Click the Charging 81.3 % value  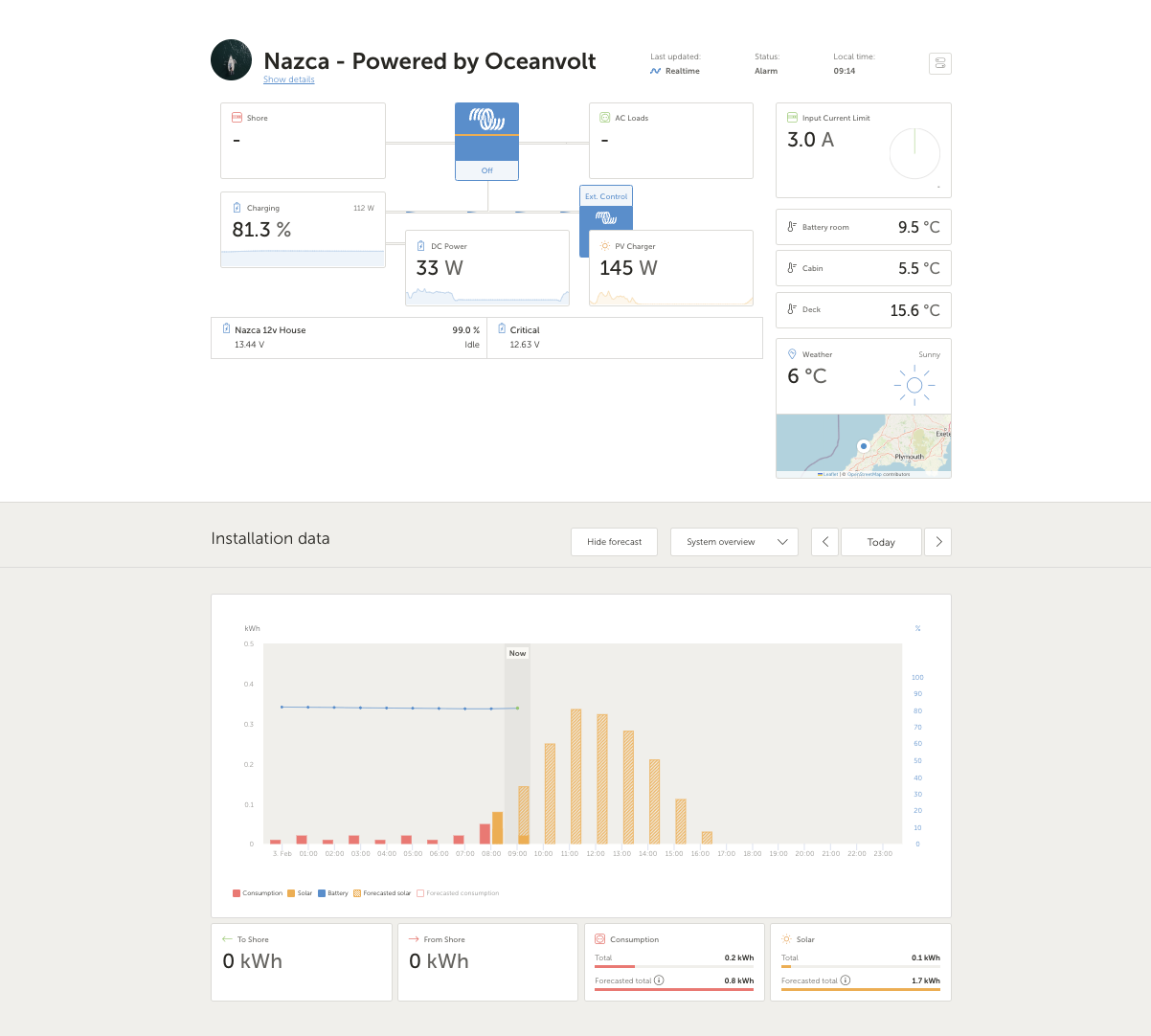pyautogui.click(x=261, y=230)
